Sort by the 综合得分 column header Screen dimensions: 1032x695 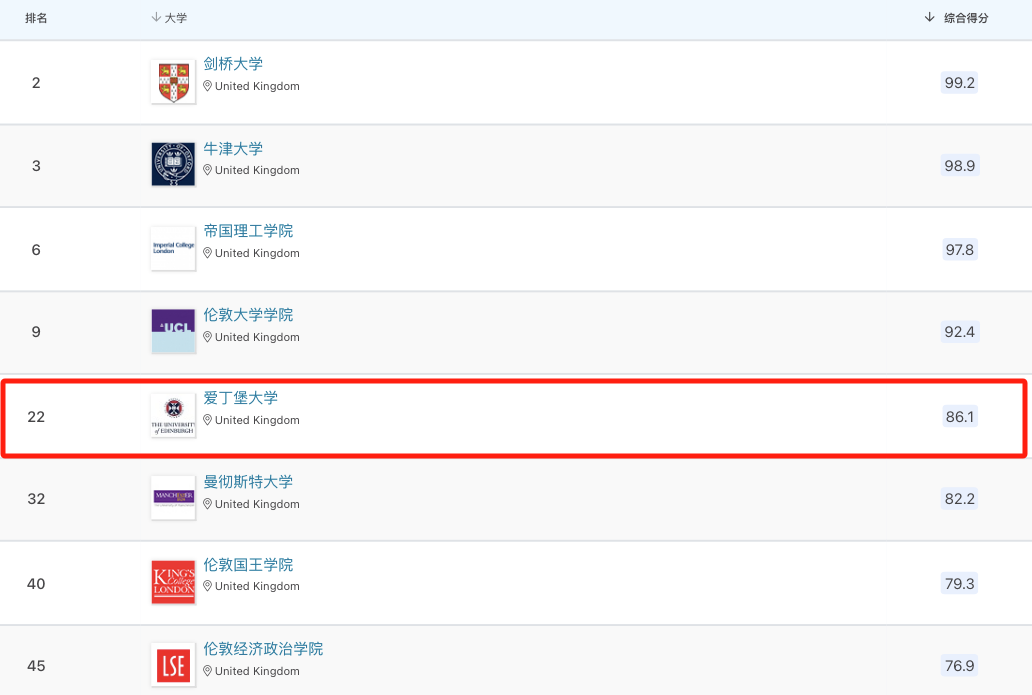(956, 18)
